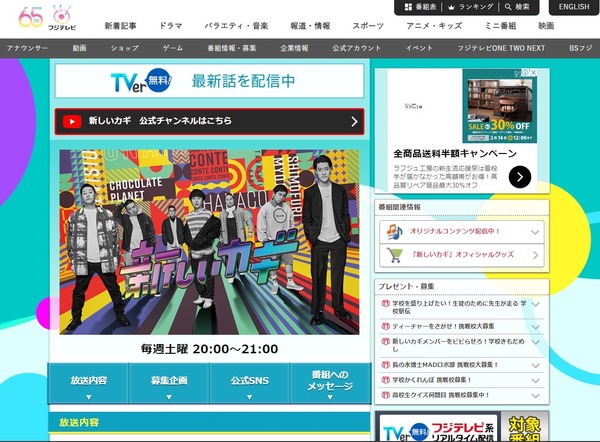600x442 pixels.
Task: Click the shopping cart icon for official goods
Action: 395,255
